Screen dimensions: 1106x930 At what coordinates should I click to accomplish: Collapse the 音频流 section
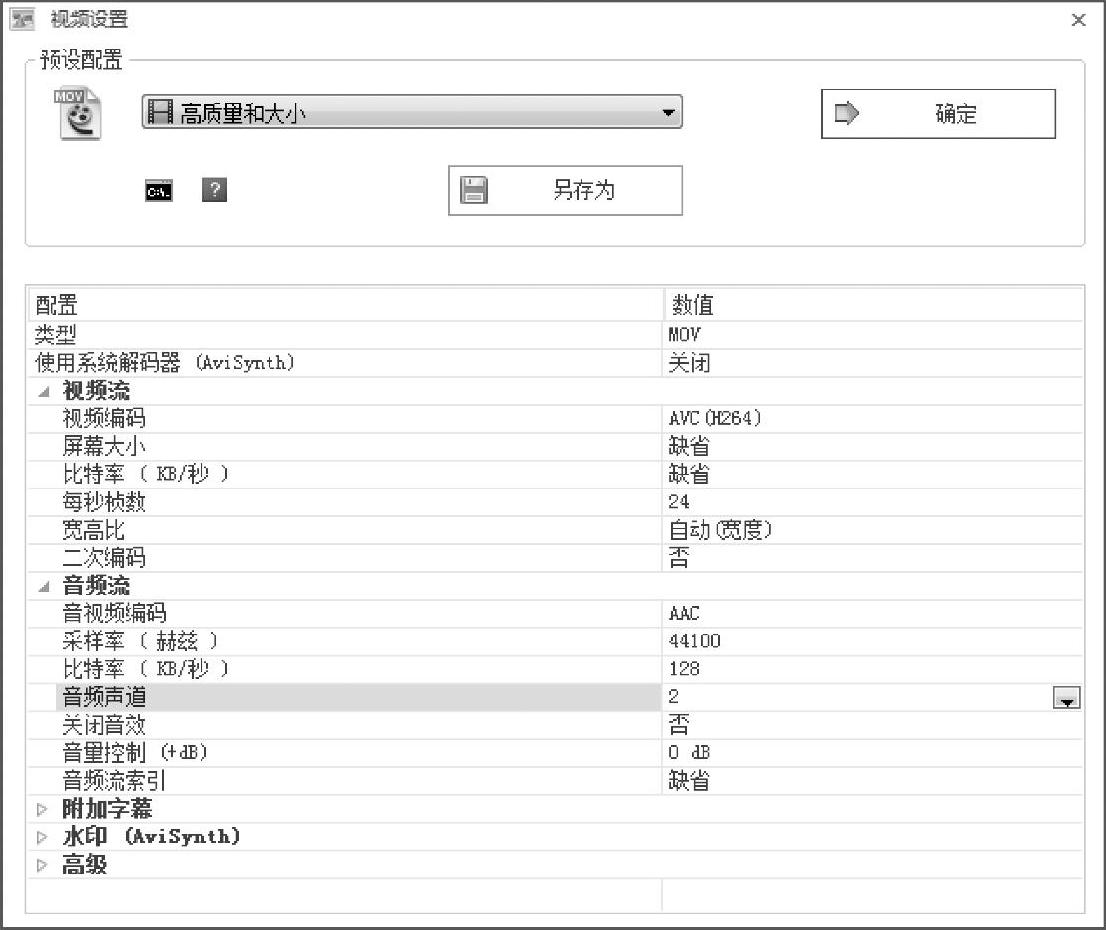tap(44, 586)
